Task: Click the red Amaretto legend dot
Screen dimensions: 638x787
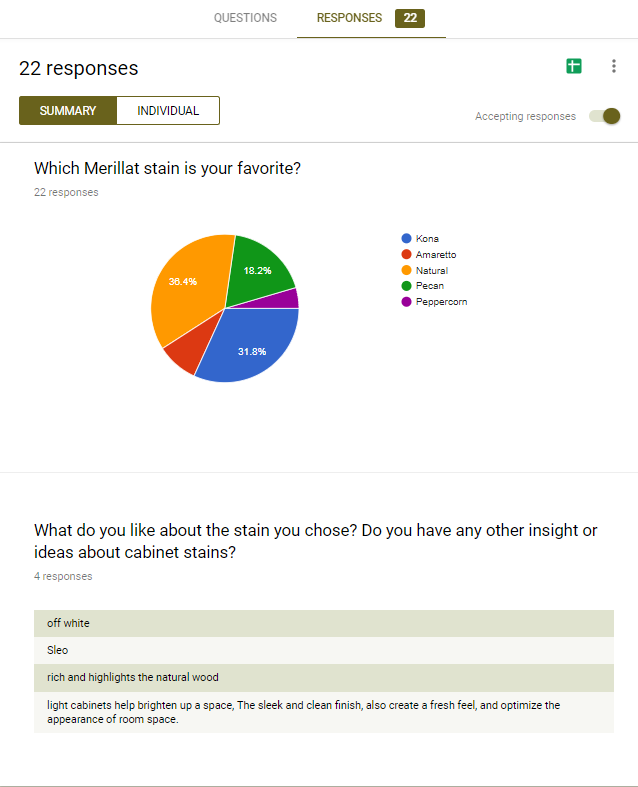Action: pyautogui.click(x=406, y=255)
